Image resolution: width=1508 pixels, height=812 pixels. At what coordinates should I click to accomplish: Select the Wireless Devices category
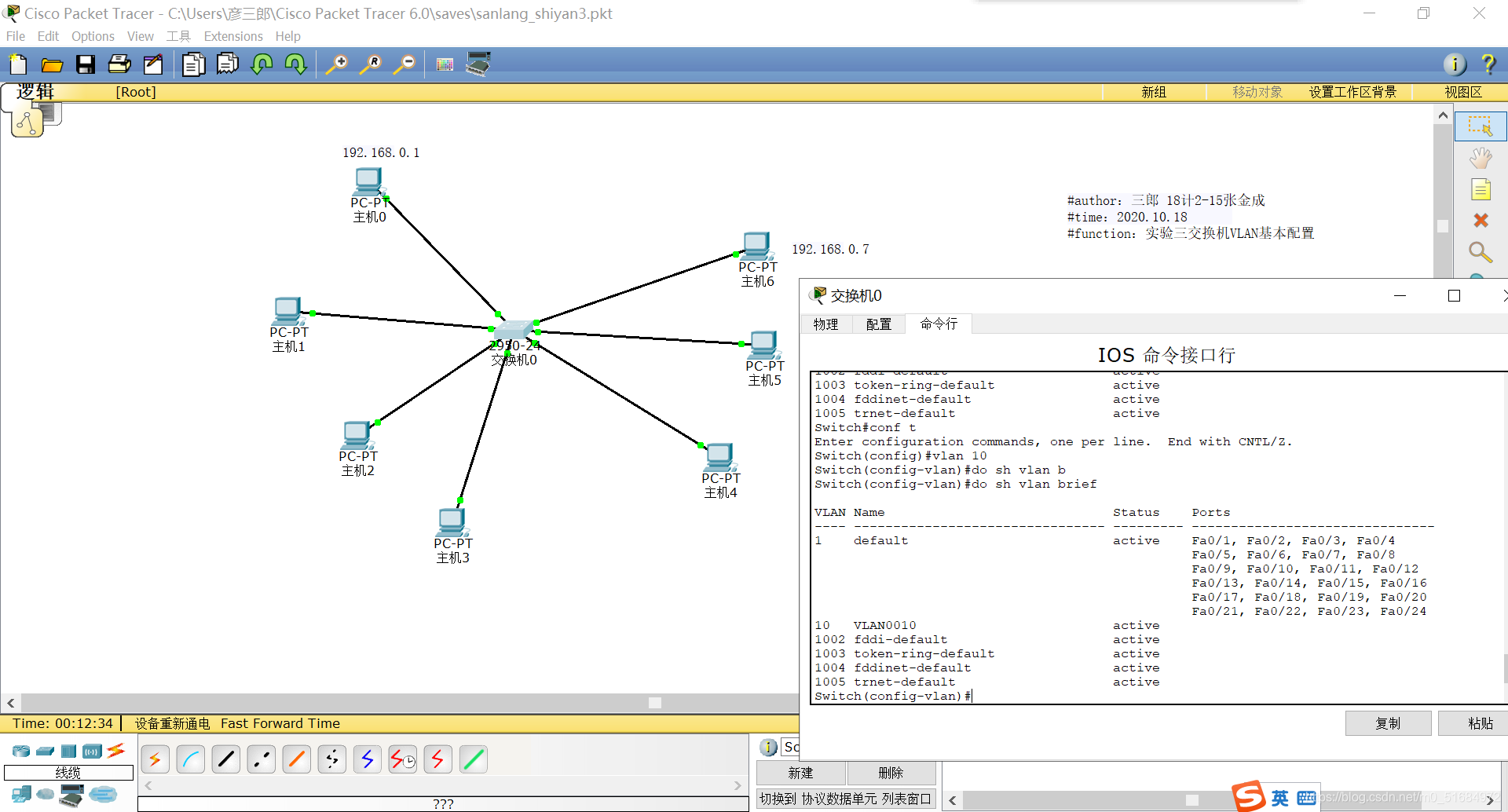[x=93, y=752]
